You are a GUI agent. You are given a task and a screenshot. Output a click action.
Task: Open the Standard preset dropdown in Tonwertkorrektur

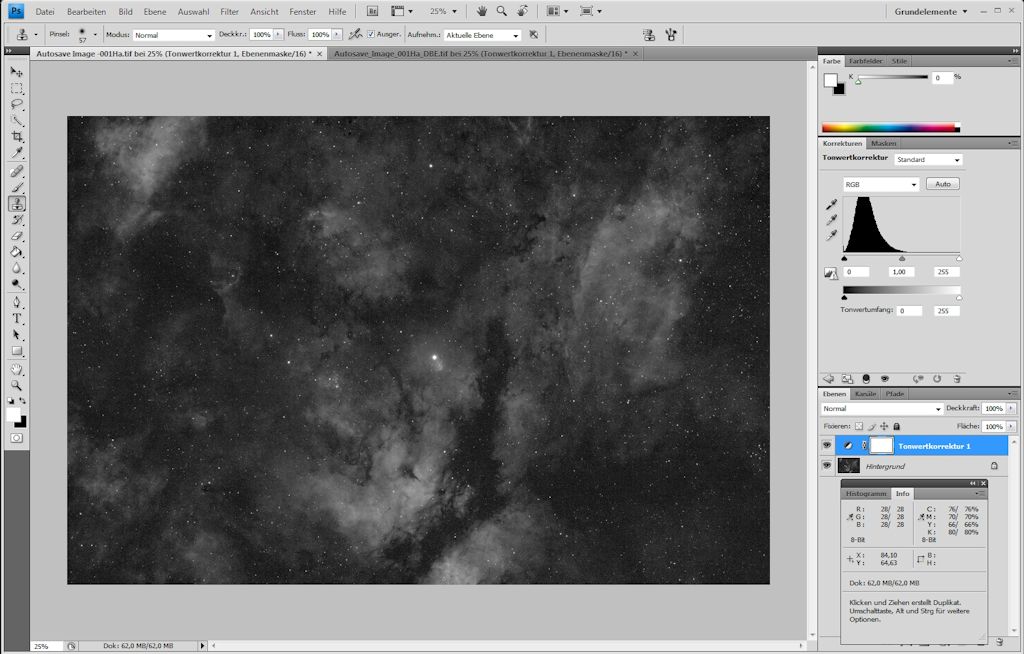coord(928,160)
